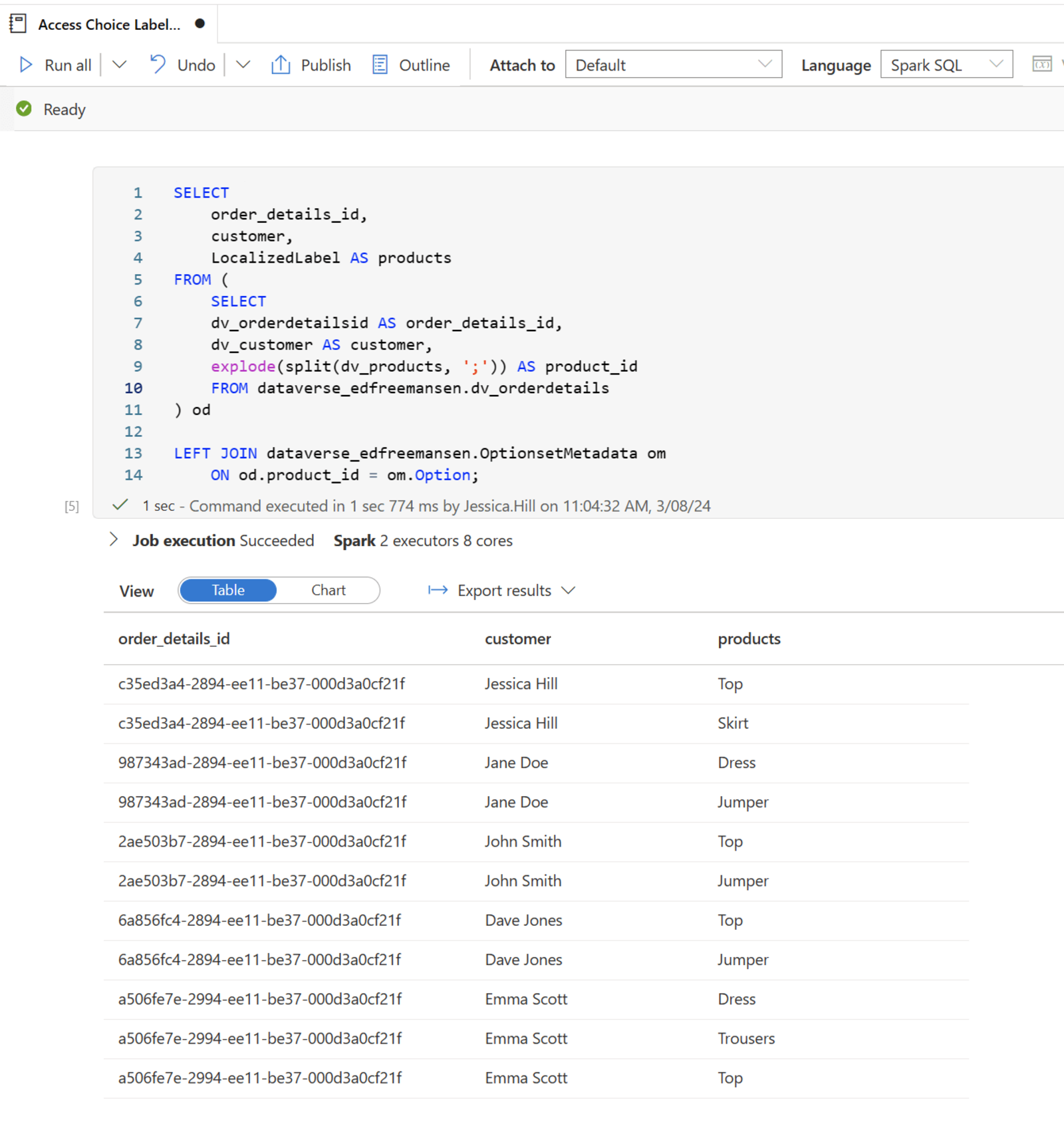Click the green Ready status checkmark
The height and width of the screenshot is (1134, 1064).
click(x=24, y=108)
